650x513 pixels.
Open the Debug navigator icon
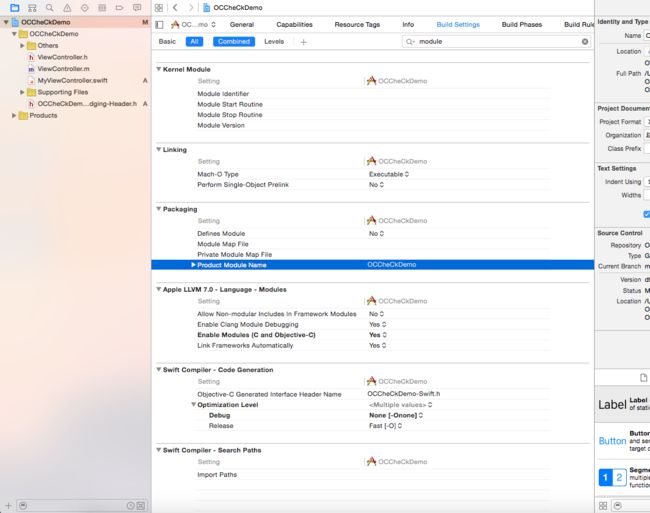pyautogui.click(x=102, y=8)
